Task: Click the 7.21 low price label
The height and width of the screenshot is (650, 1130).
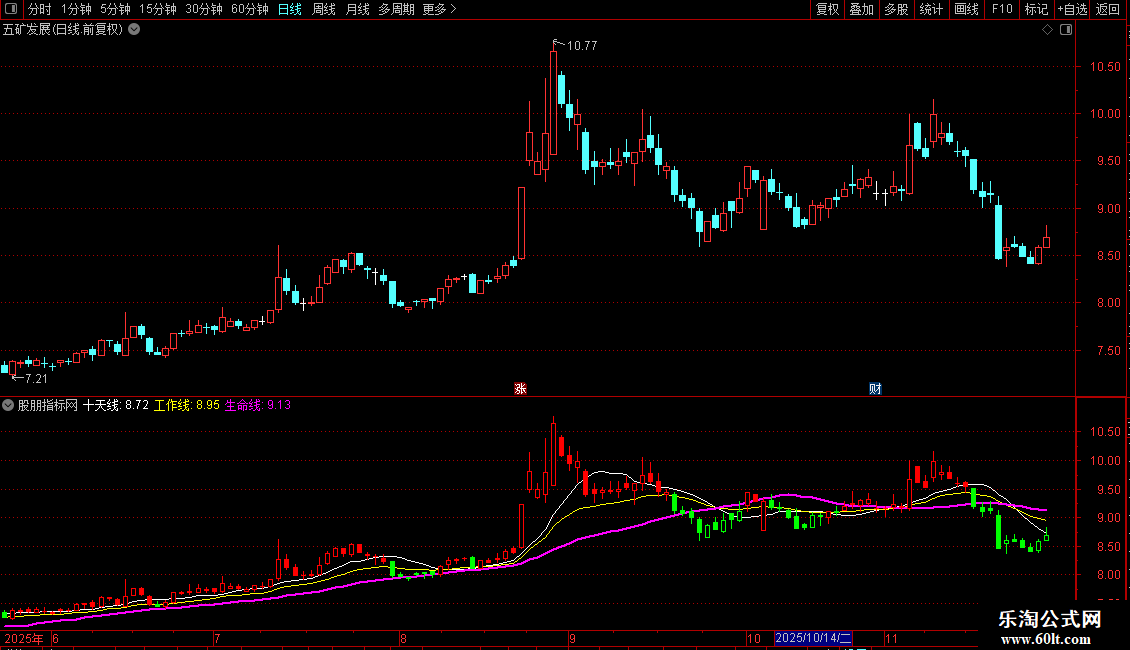Action: pyautogui.click(x=36, y=378)
